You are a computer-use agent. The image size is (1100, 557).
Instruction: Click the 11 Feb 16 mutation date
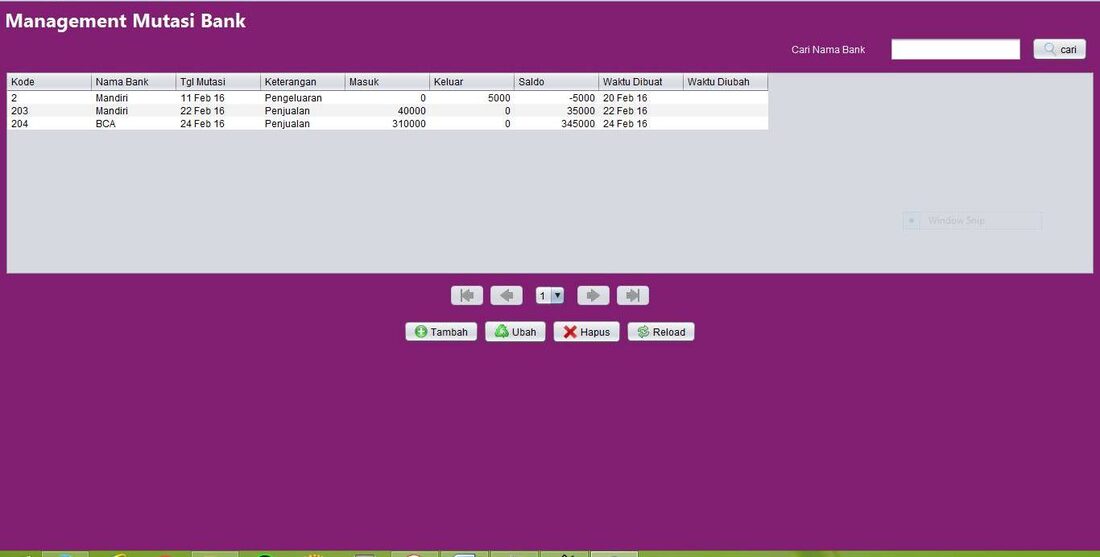click(218, 98)
